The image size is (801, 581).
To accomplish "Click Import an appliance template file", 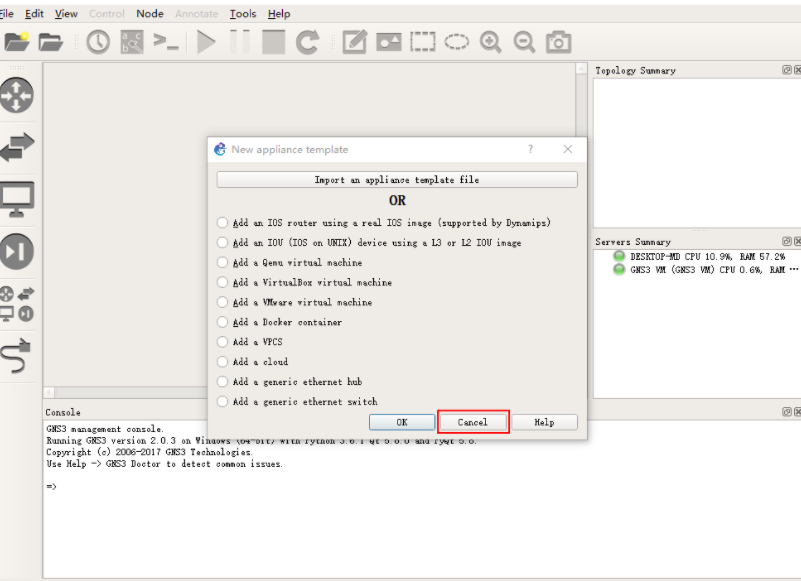I will pos(396,178).
